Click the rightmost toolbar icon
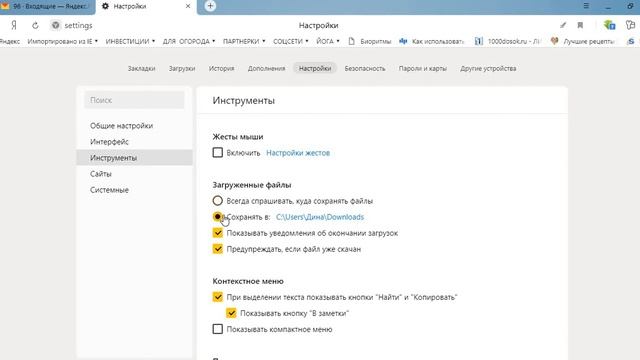The width and height of the screenshot is (640, 360). pos(630,25)
